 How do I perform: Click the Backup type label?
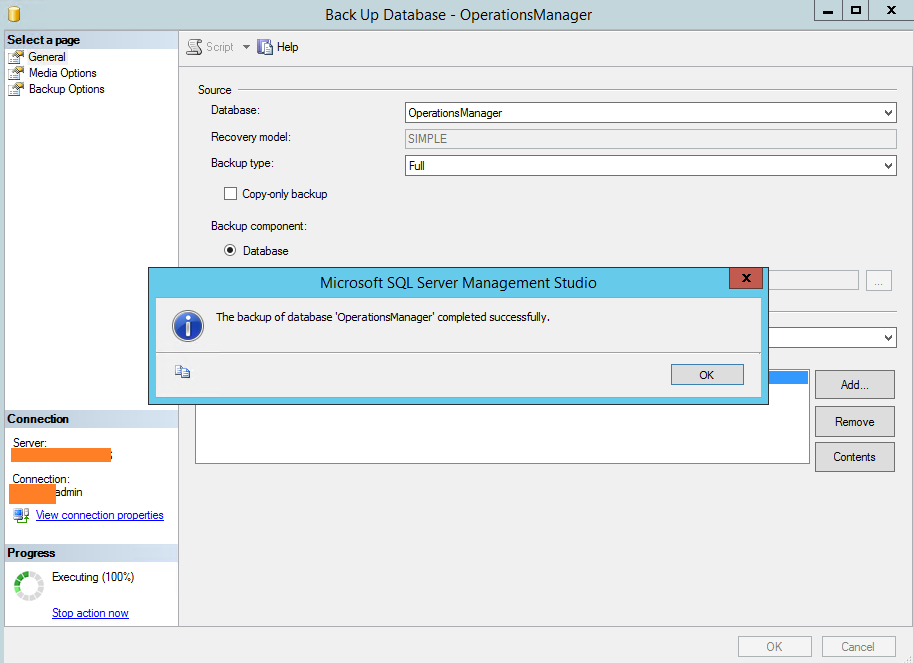(242, 163)
